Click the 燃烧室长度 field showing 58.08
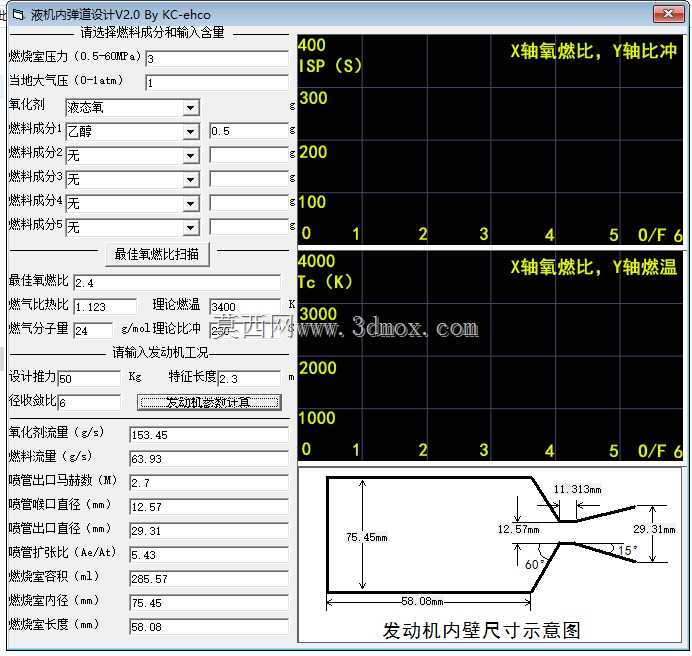Screen dimensions: 692x656 [x=209, y=626]
